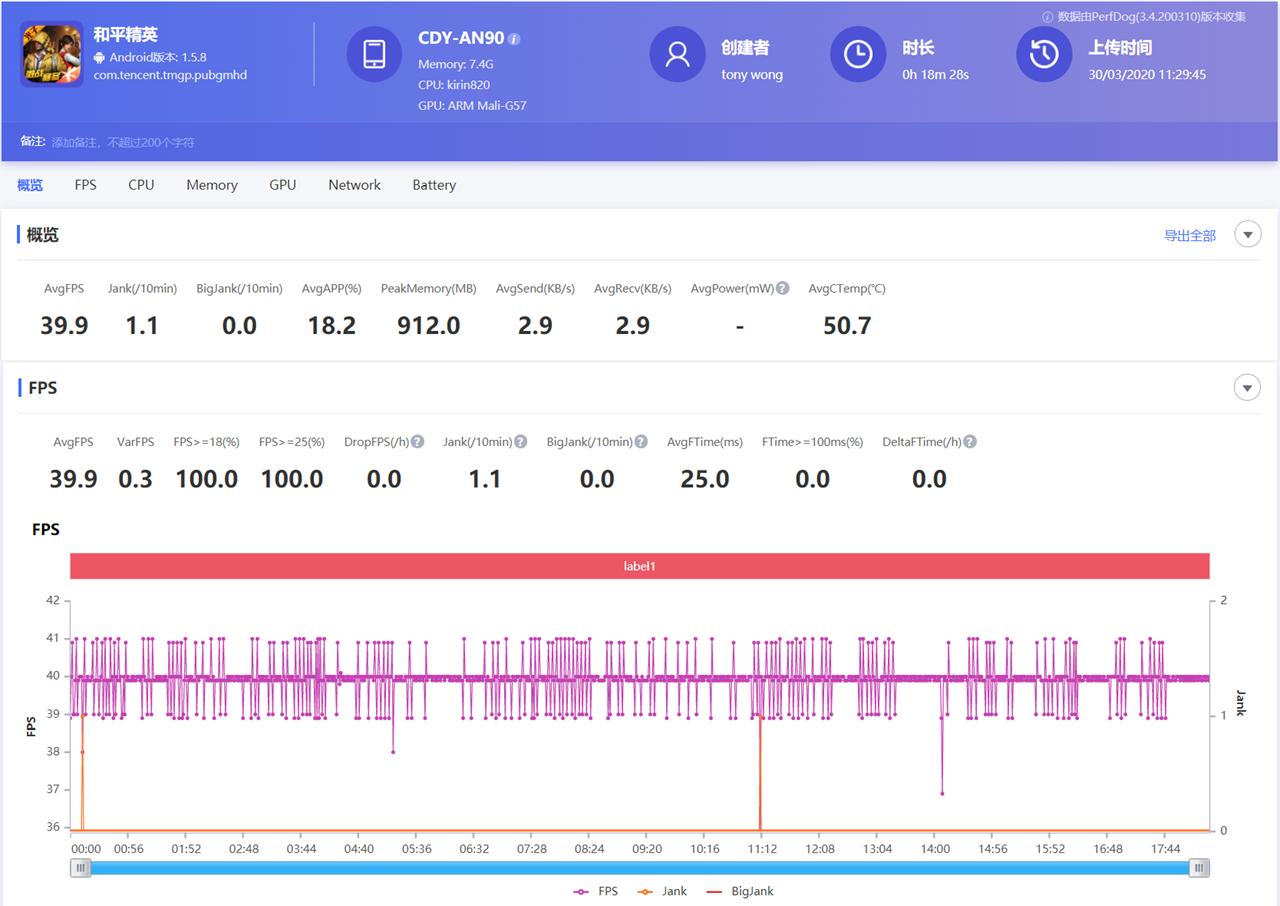This screenshot has width=1280, height=906.
Task: Toggle the FPS series in chart legend
Action: point(596,891)
